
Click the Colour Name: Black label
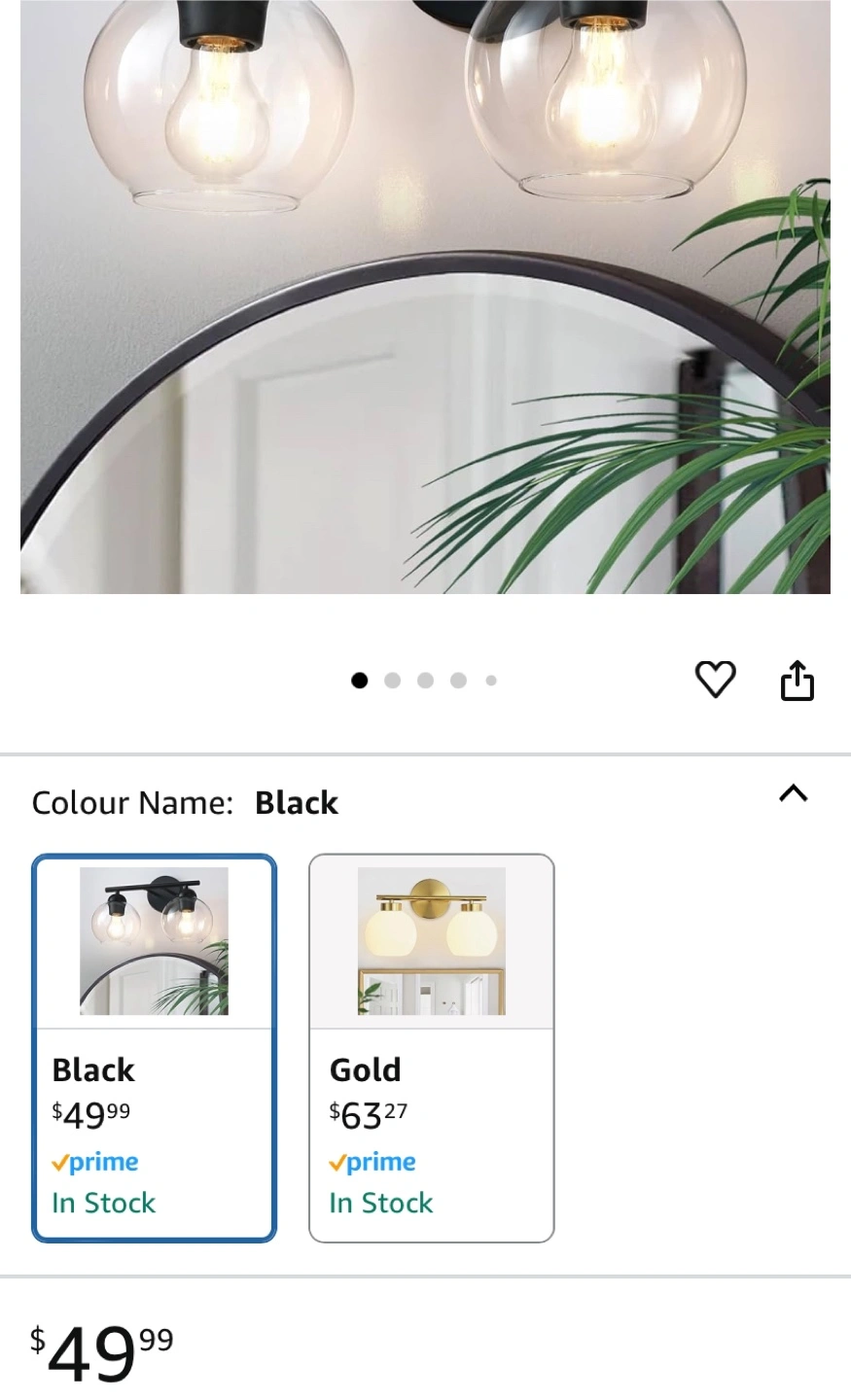click(x=185, y=803)
